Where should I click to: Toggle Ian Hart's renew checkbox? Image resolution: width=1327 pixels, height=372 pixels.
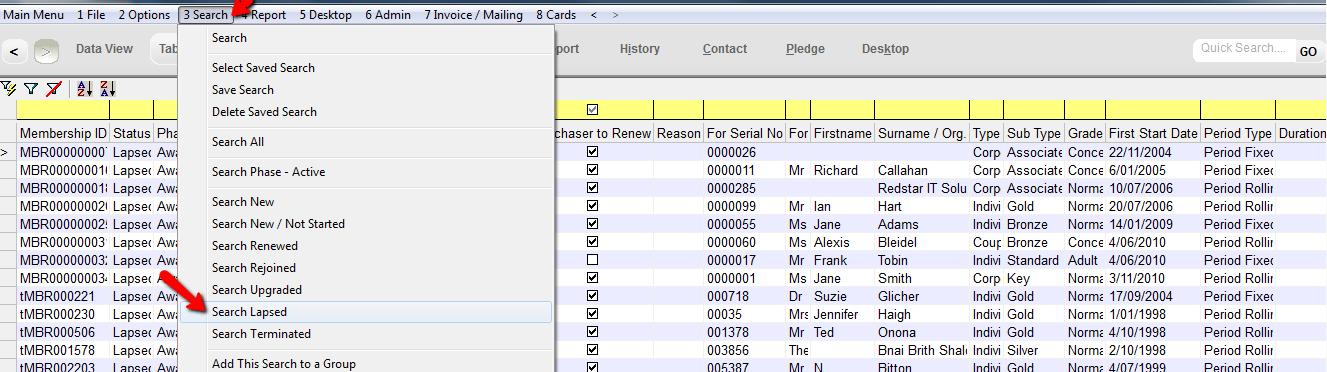[593, 206]
